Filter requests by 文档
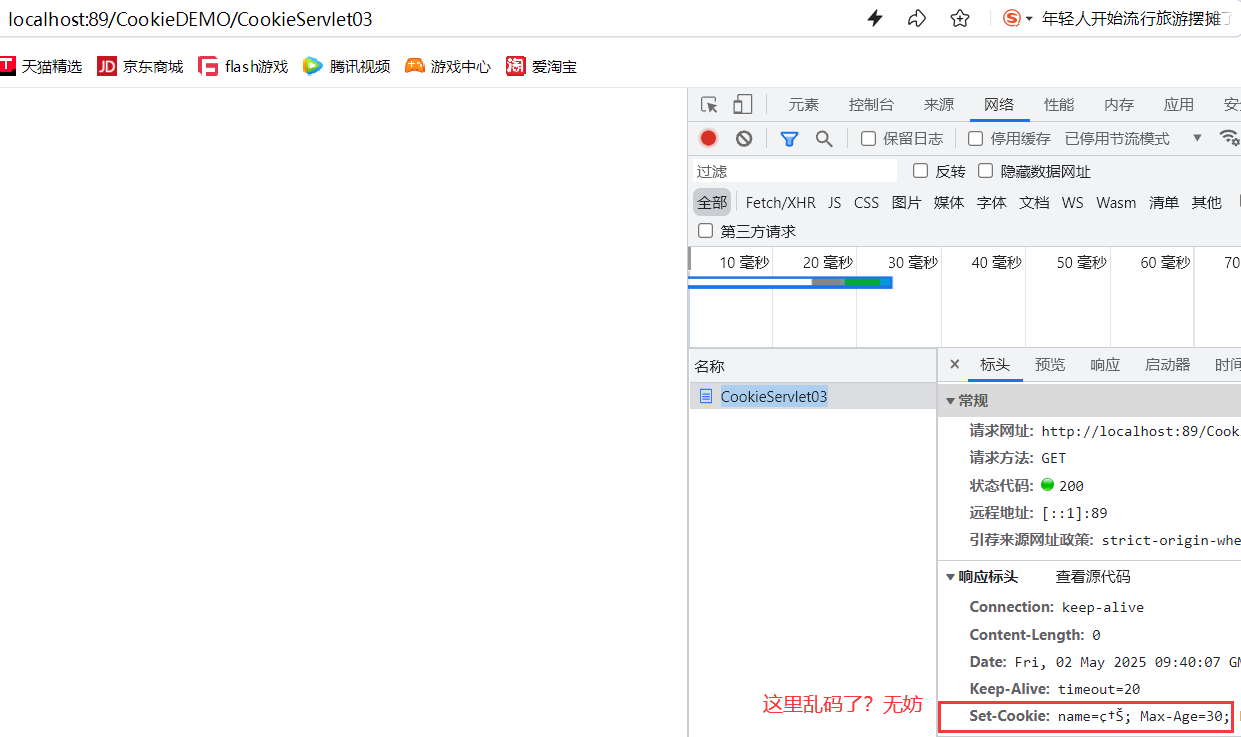This screenshot has height=737, width=1241. [1034, 202]
